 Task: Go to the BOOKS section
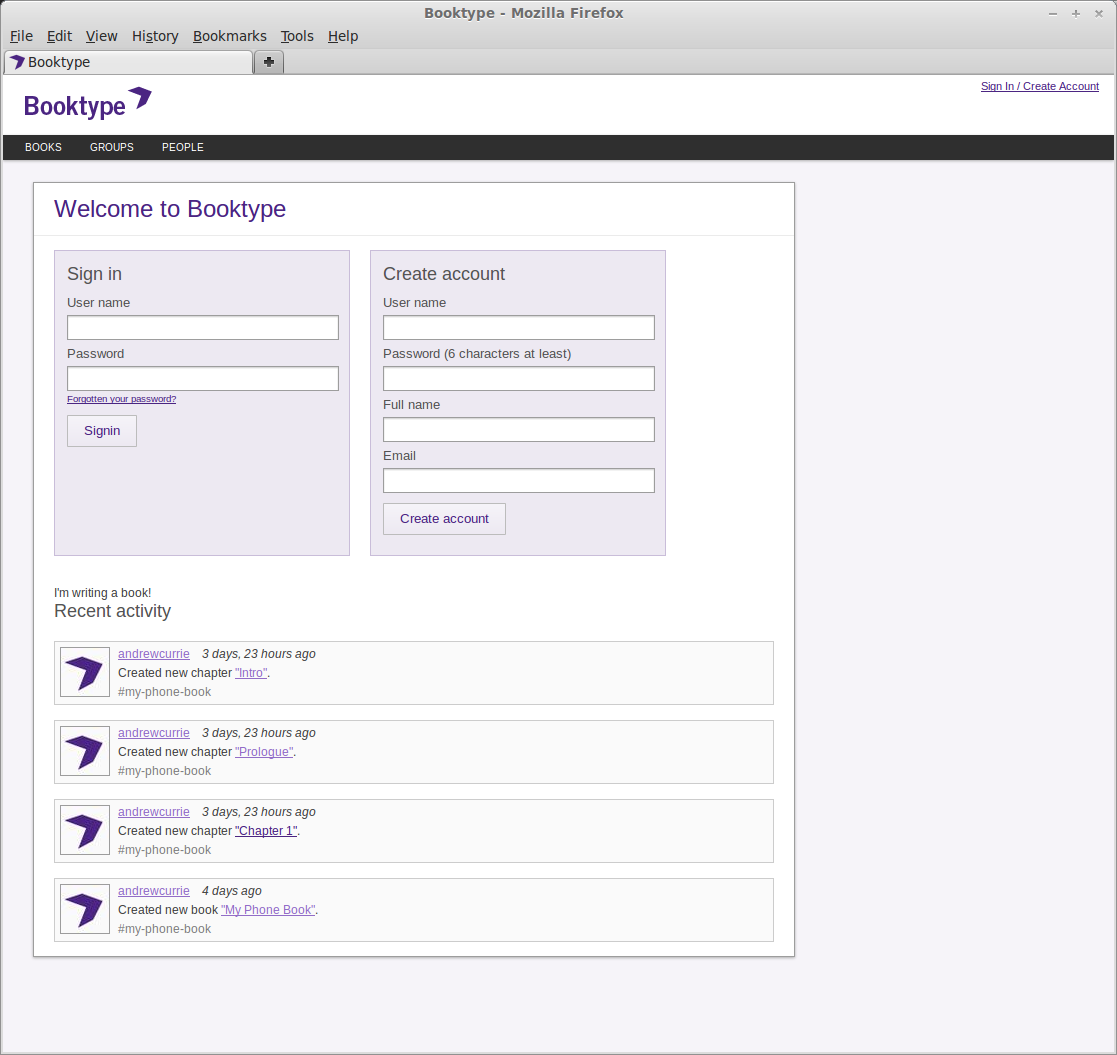point(43,147)
